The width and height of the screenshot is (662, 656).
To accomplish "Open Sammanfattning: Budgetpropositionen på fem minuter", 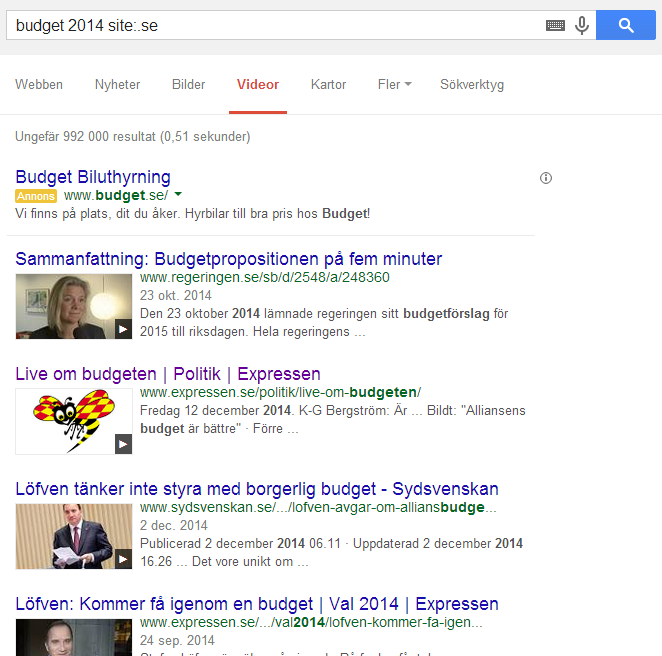I will coord(228,259).
